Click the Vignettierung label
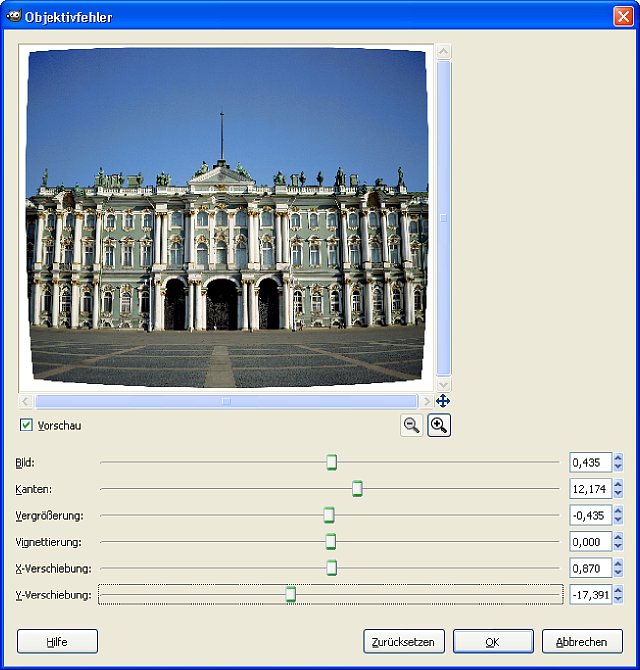 (48, 542)
